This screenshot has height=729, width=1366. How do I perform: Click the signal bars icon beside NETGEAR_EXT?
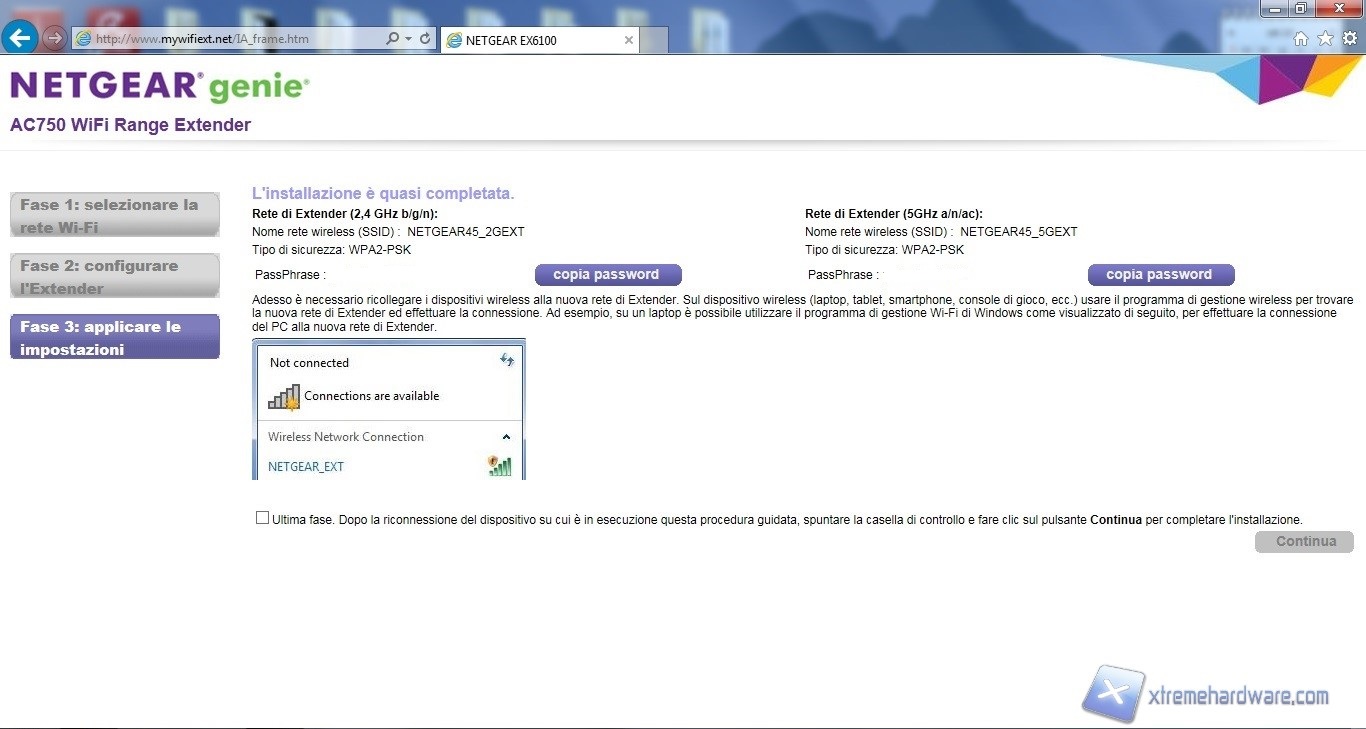(500, 466)
